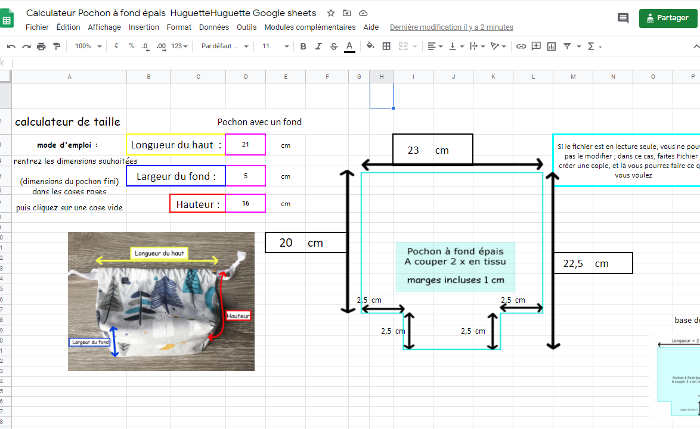This screenshot has width=700, height=429.
Task: Open the Données menu
Action: click(214, 27)
